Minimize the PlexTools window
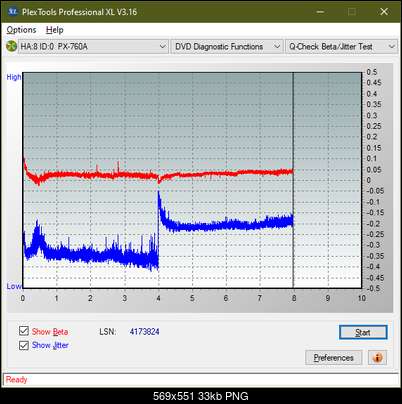Image resolution: width=402 pixels, height=404 pixels. [320, 12]
